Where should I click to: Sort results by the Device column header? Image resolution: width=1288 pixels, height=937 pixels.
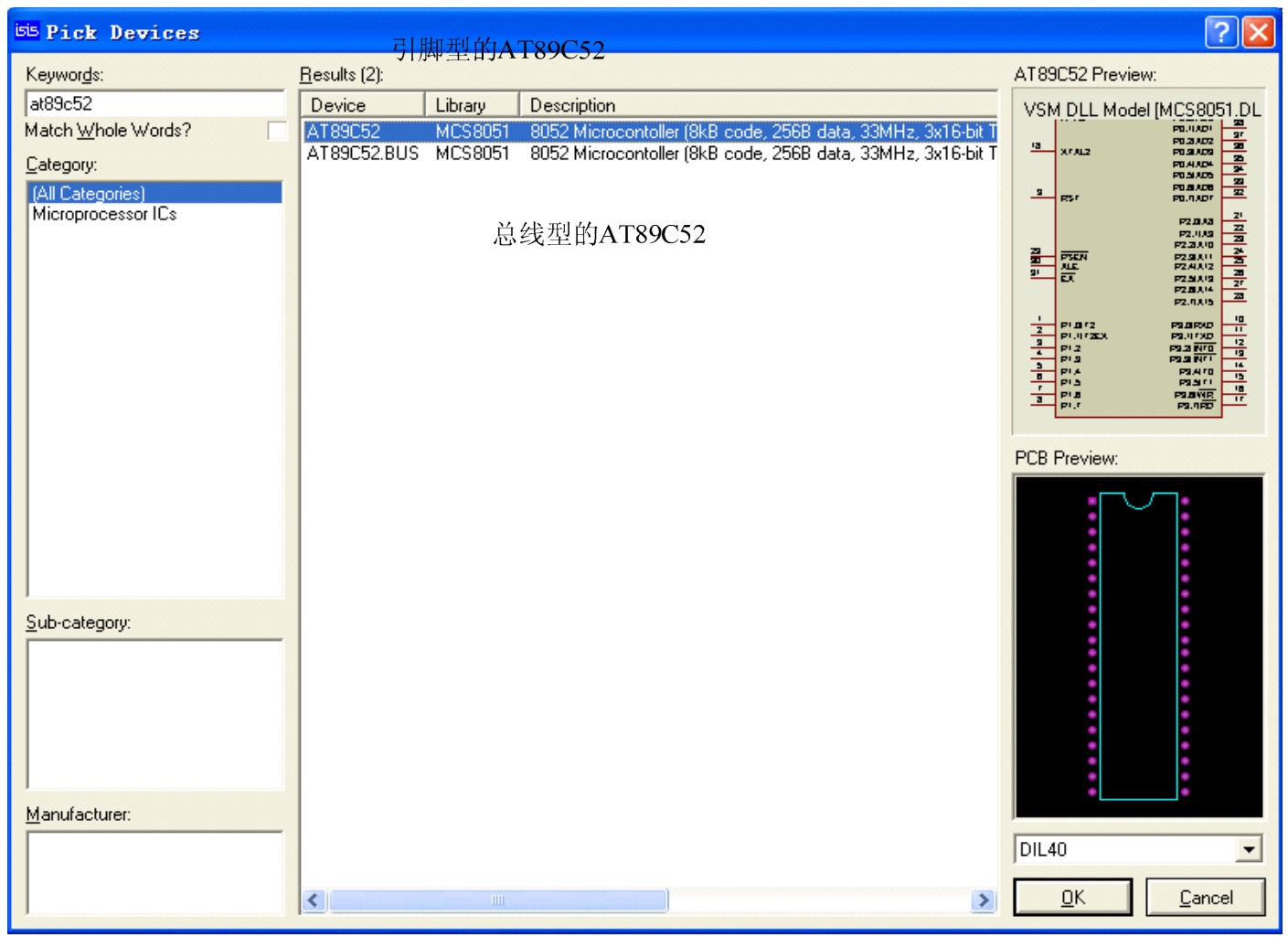(363, 105)
